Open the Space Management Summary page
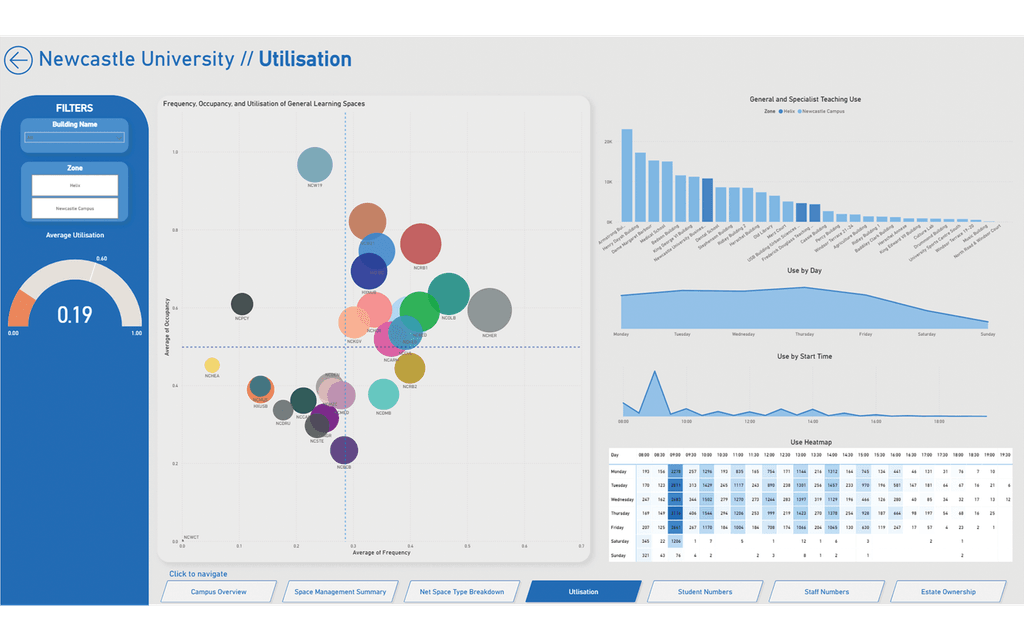Screen dimensions: 1024x640 pos(340,592)
